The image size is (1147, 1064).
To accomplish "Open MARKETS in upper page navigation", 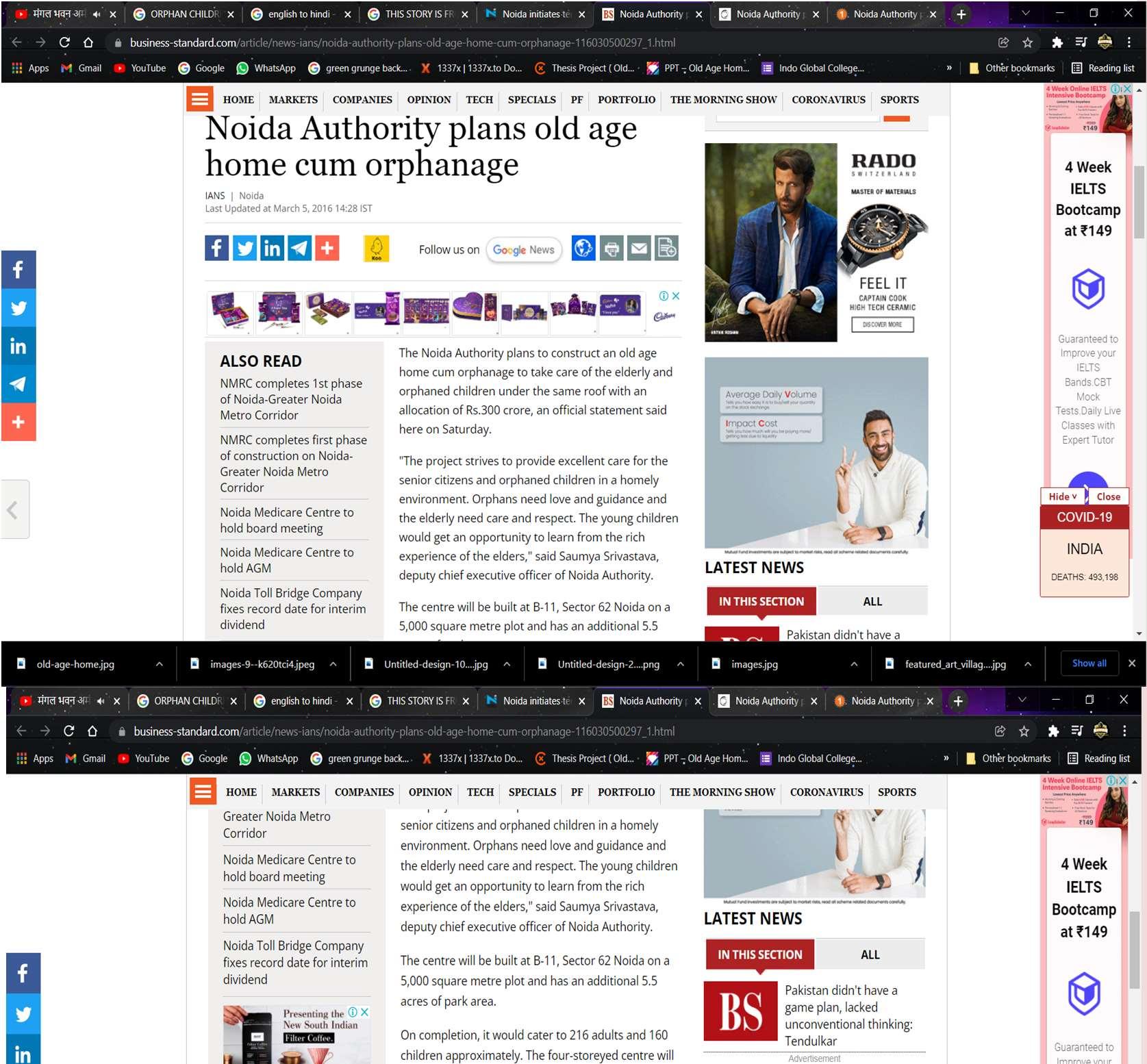I will point(293,100).
